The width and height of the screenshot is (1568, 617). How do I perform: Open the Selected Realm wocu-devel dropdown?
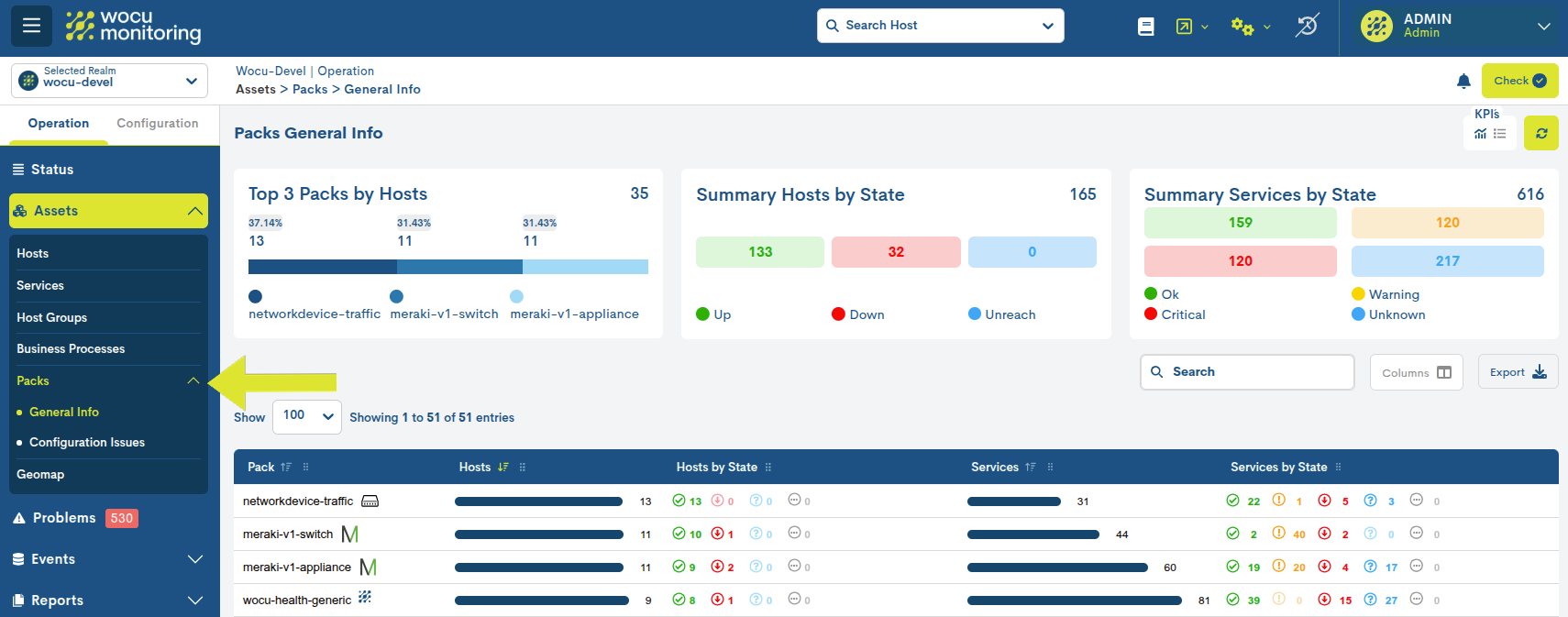click(x=109, y=81)
